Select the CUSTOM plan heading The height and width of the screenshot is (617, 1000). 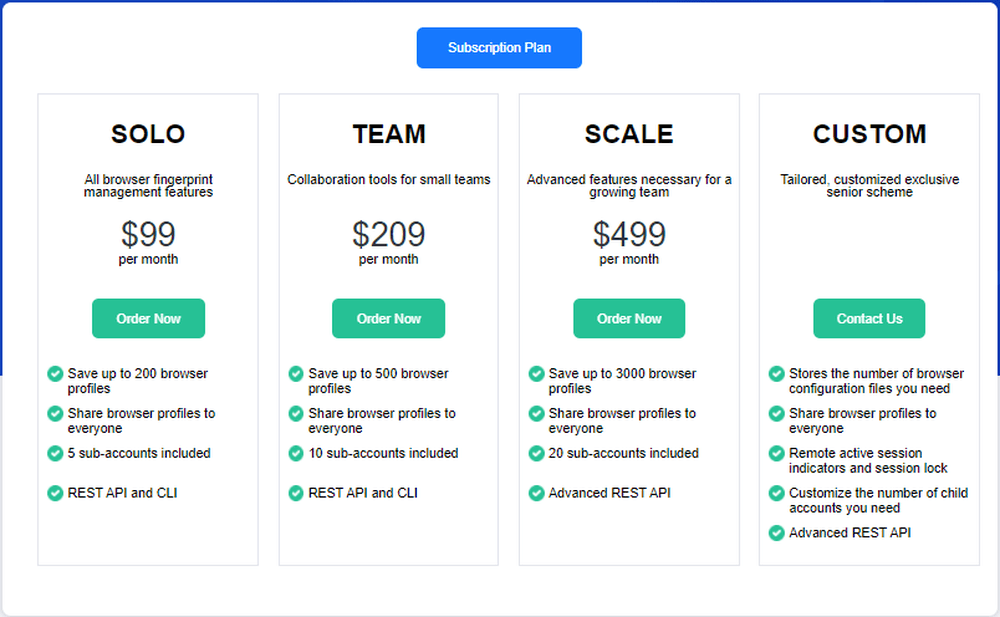(x=869, y=134)
